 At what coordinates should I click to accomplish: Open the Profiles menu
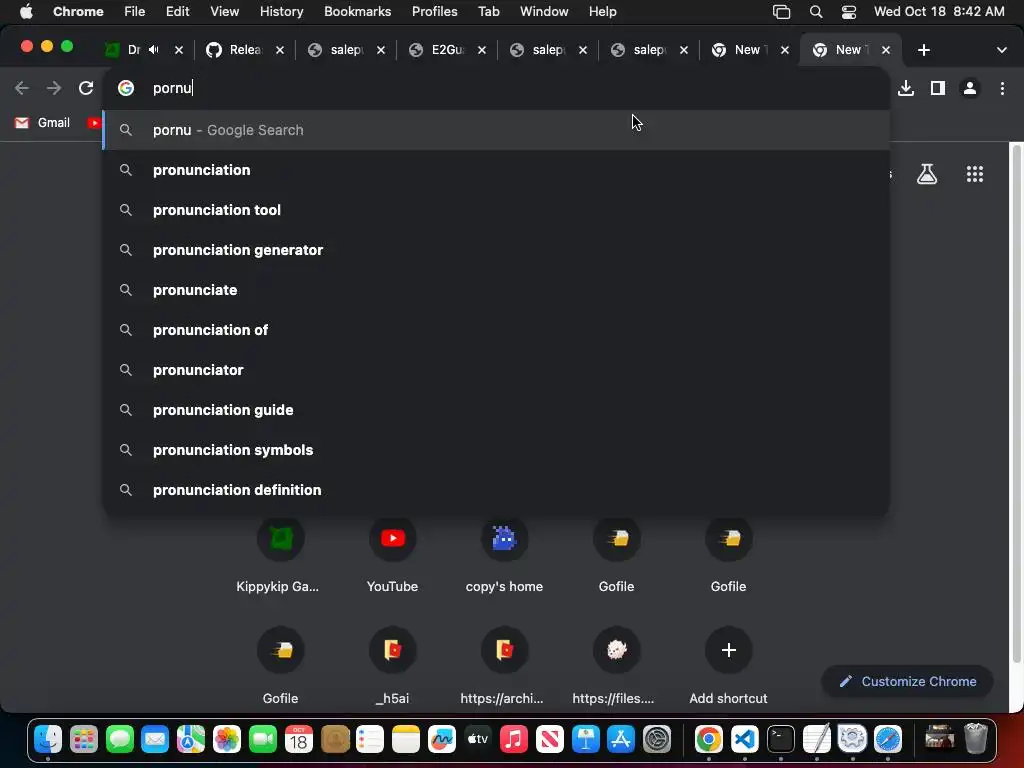click(434, 12)
